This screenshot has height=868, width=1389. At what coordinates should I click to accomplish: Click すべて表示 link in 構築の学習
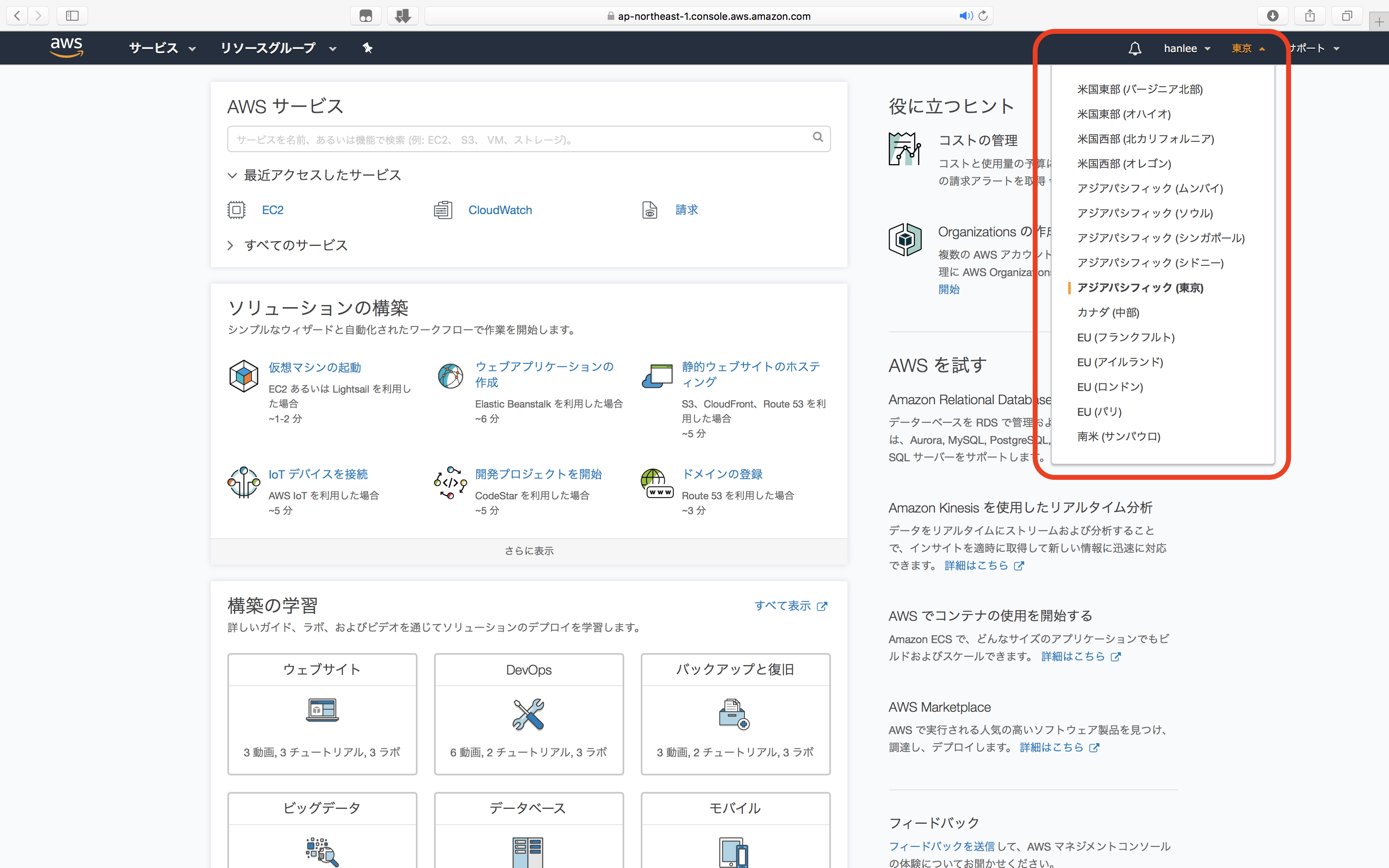click(x=790, y=606)
